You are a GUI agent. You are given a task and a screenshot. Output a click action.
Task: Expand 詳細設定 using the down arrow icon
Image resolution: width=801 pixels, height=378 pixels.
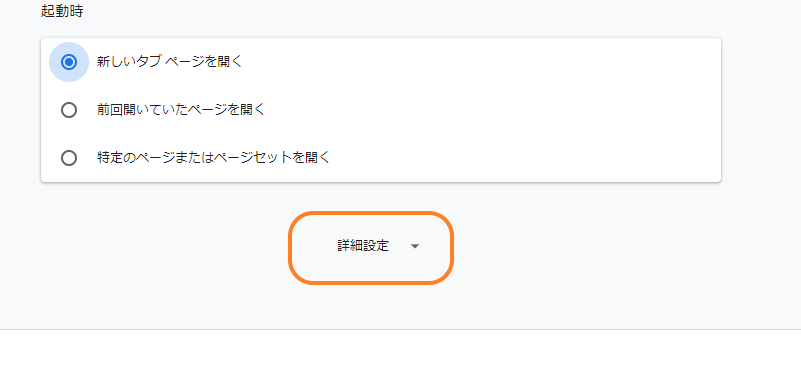[415, 246]
